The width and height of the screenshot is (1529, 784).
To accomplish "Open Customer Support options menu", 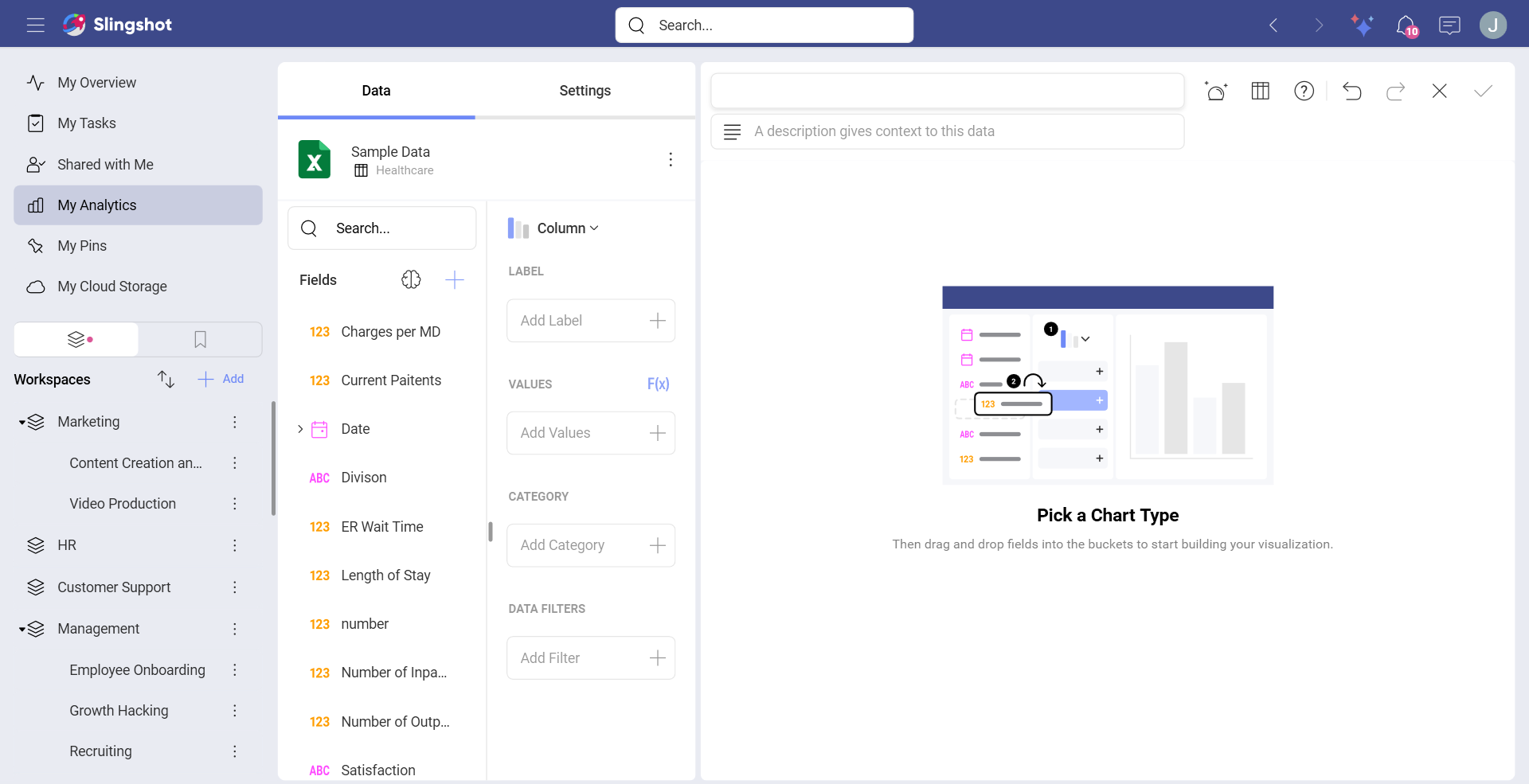I will tap(234, 587).
